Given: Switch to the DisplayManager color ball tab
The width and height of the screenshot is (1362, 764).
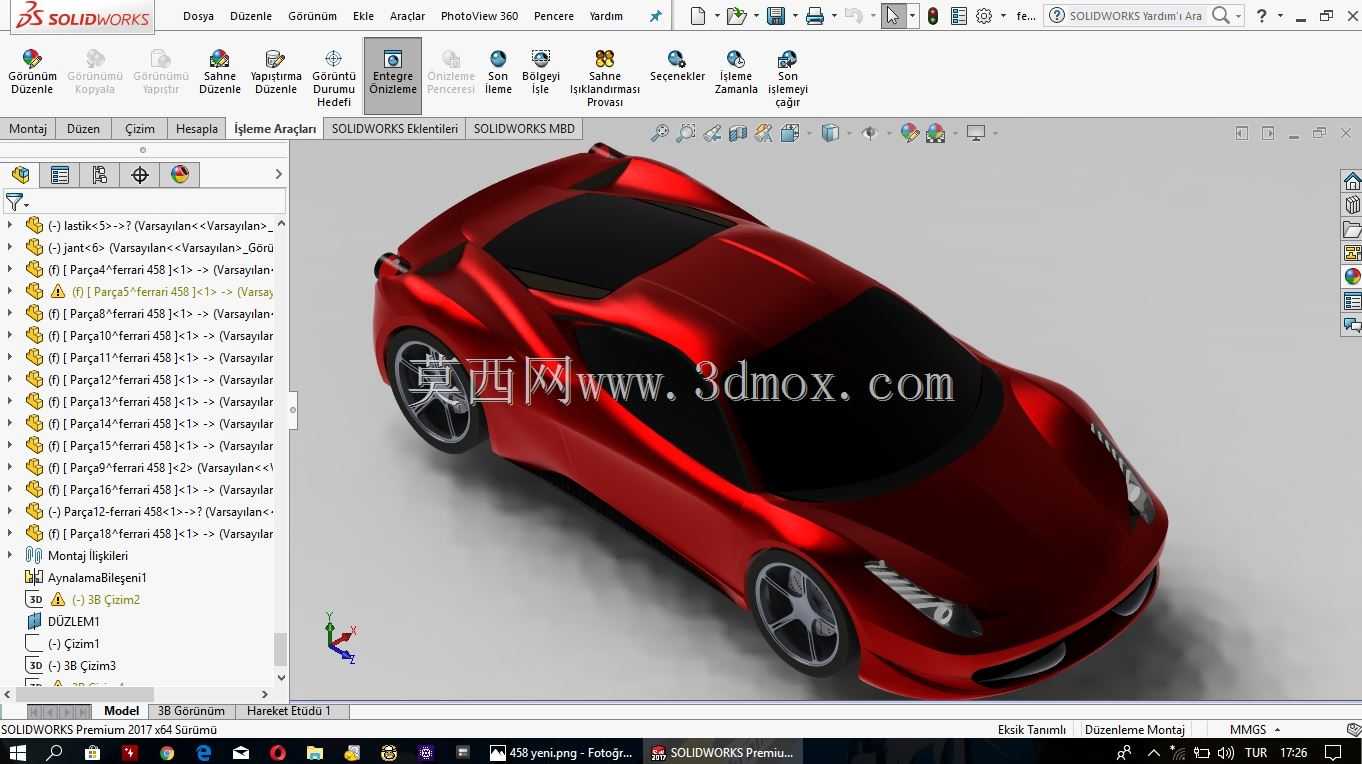Looking at the screenshot, I should point(180,175).
